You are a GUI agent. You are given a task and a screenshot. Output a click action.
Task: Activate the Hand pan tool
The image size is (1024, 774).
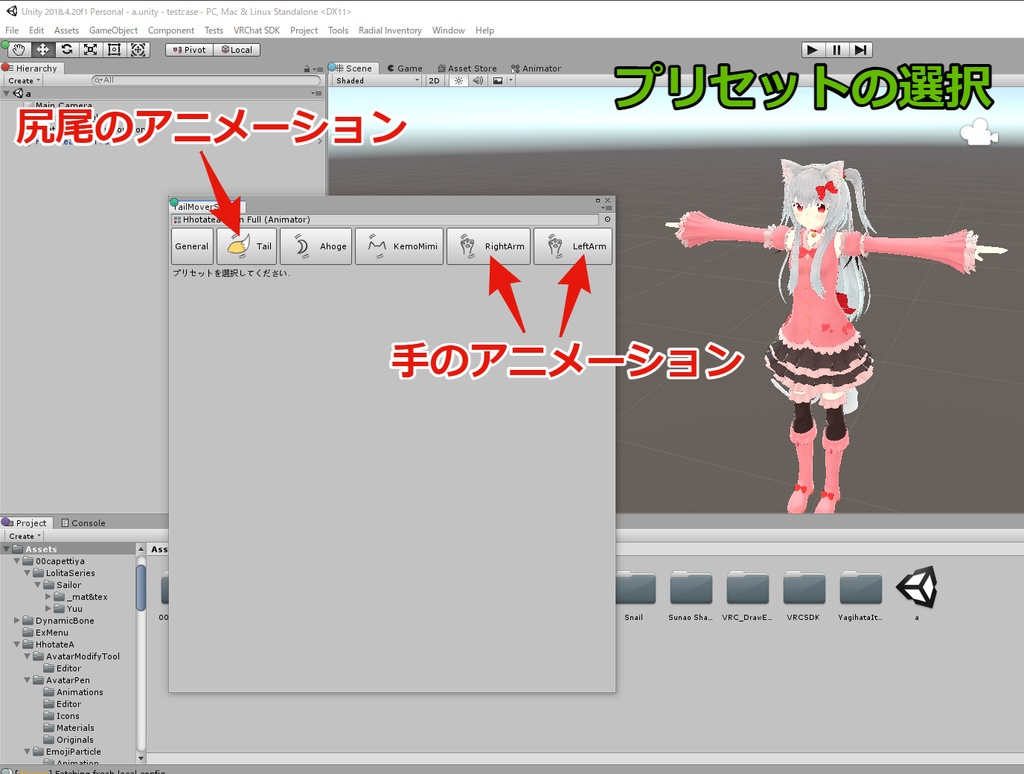pos(17,48)
